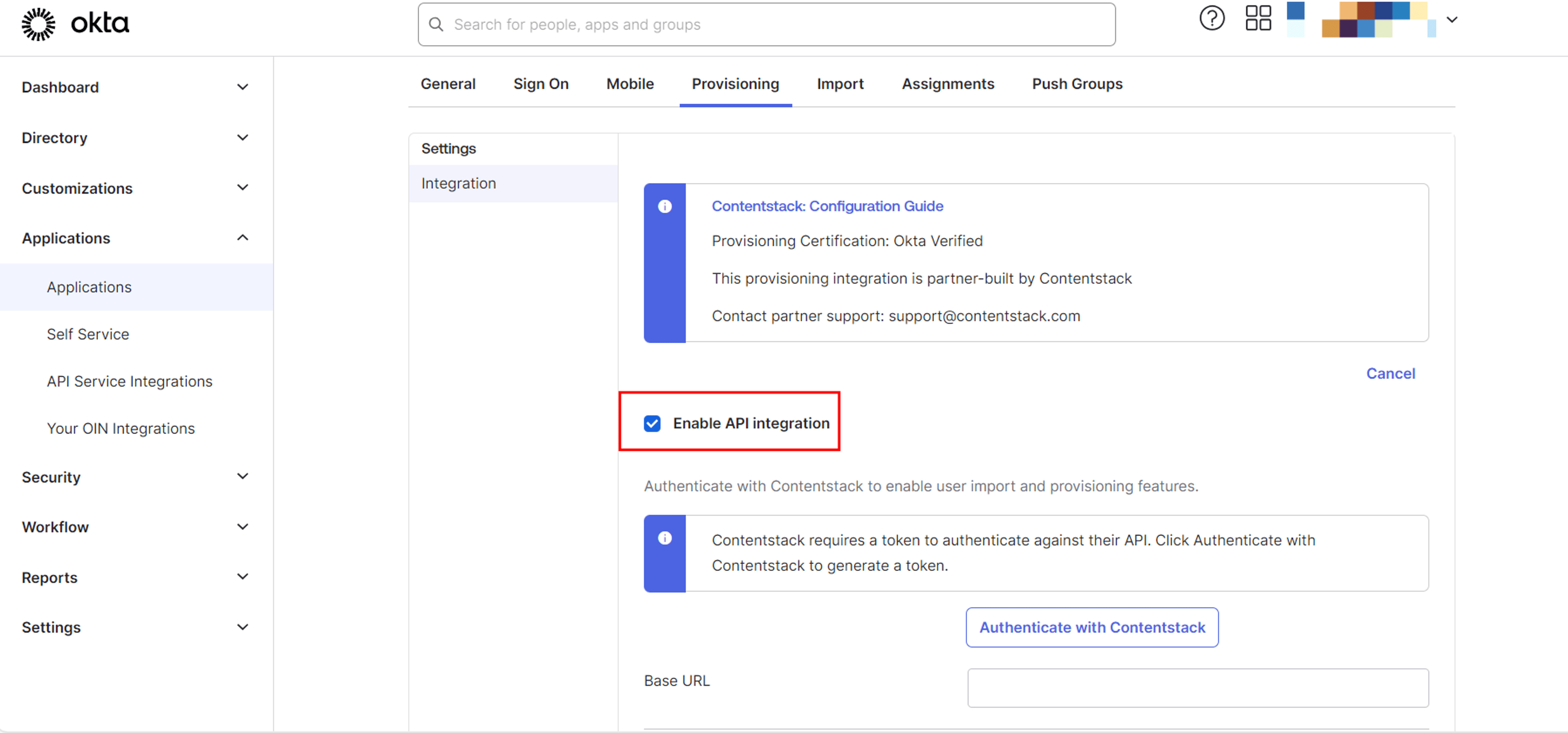Viewport: 1568px width, 733px height.
Task: Switch to the Mobile tab
Action: pyautogui.click(x=629, y=84)
